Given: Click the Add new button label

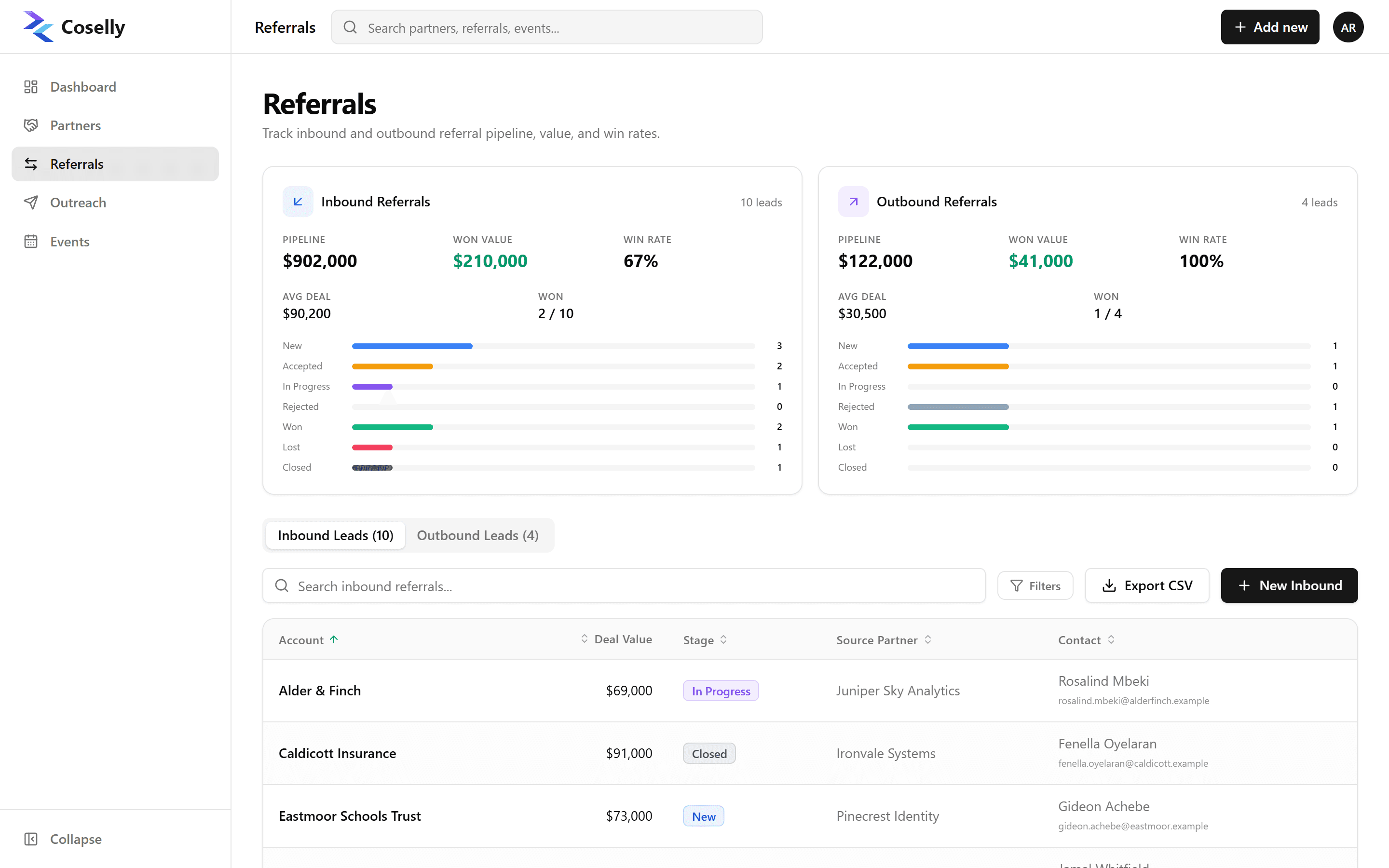Looking at the screenshot, I should tap(1280, 27).
